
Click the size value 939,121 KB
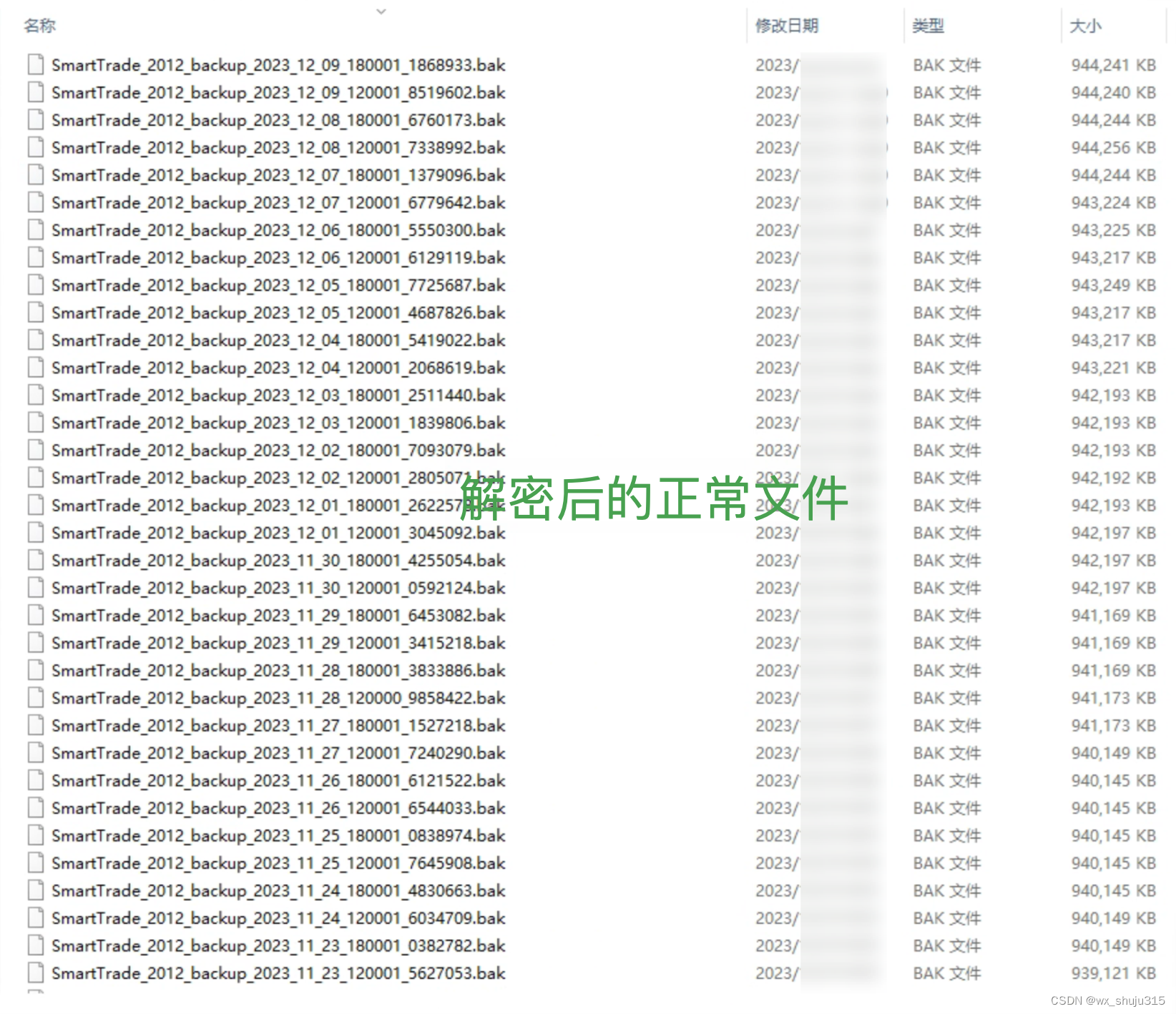point(1114,973)
